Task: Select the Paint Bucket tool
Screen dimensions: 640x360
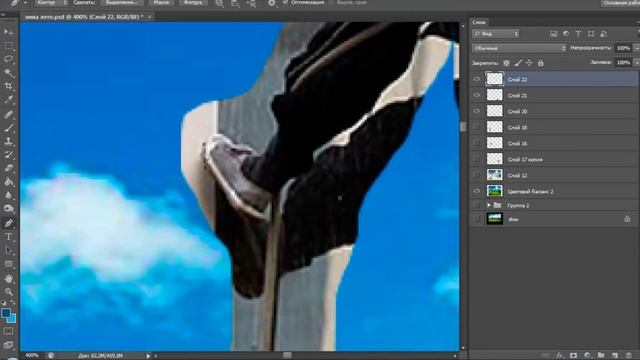Action: (8, 182)
